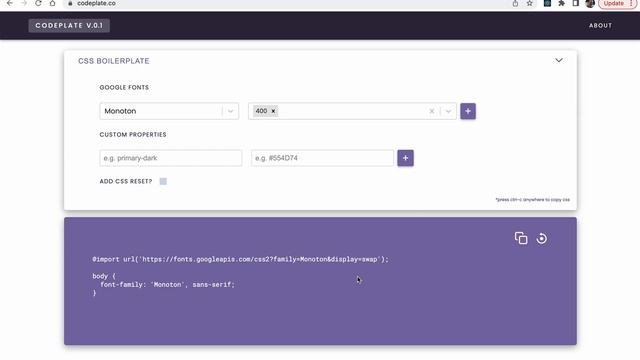Add the custom property with its plus button
Screen dimensions: 640x360
405,158
